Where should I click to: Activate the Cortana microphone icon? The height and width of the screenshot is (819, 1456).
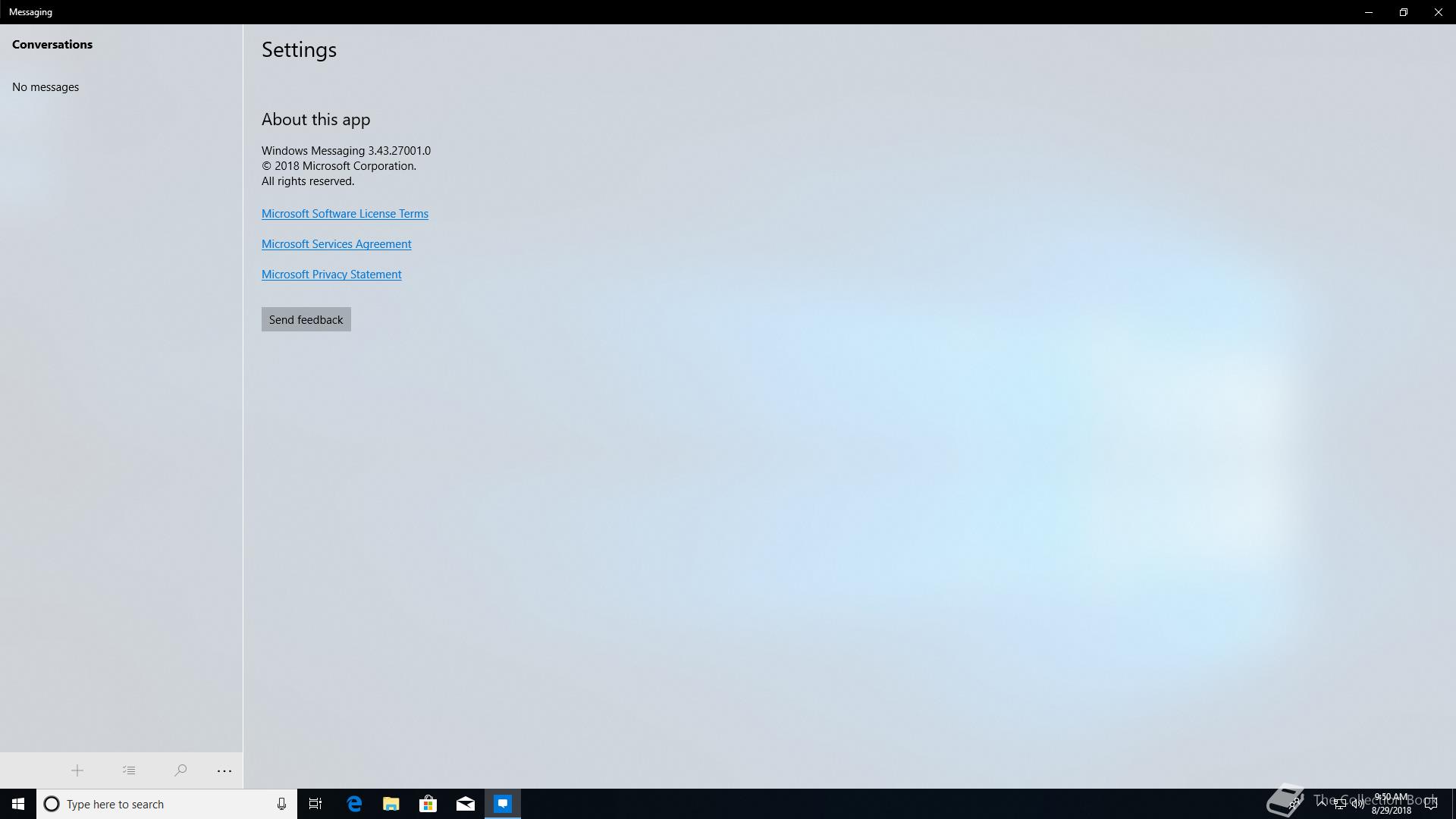coord(281,804)
